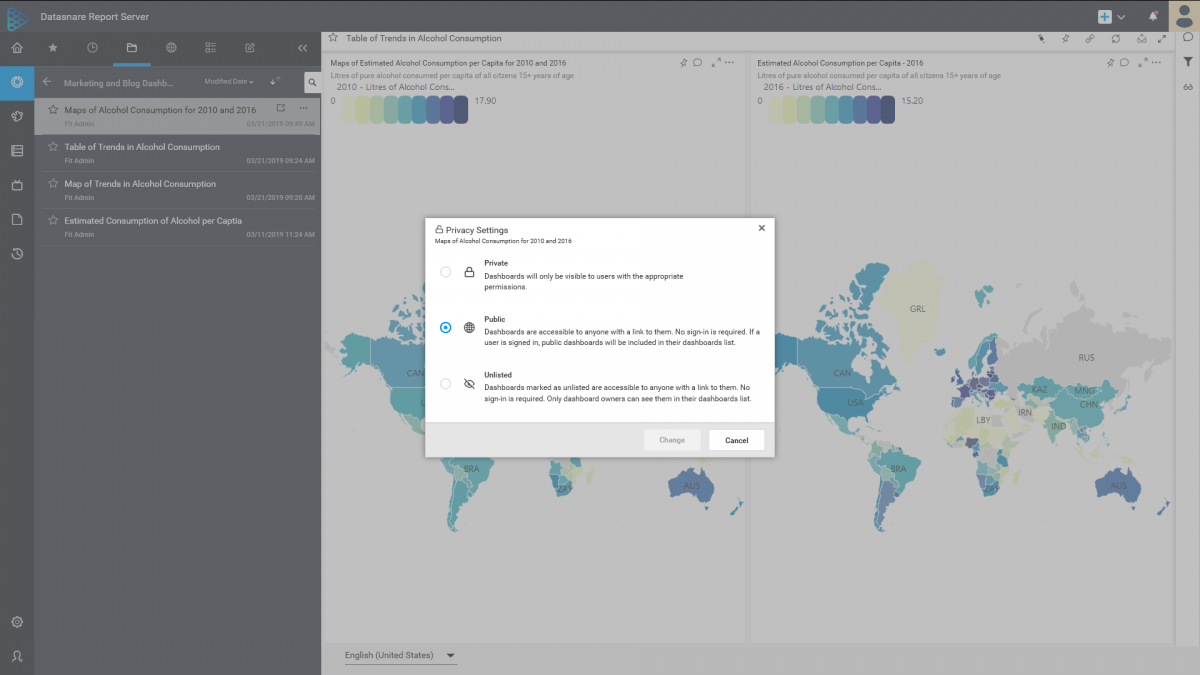The image size is (1200, 675).
Task: Click the theme paint icon in dashboard toolbar
Action: point(1041,39)
